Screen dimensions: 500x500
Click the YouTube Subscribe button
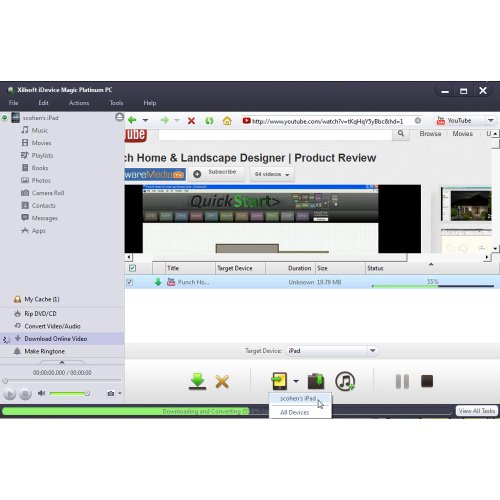pyautogui.click(x=216, y=174)
